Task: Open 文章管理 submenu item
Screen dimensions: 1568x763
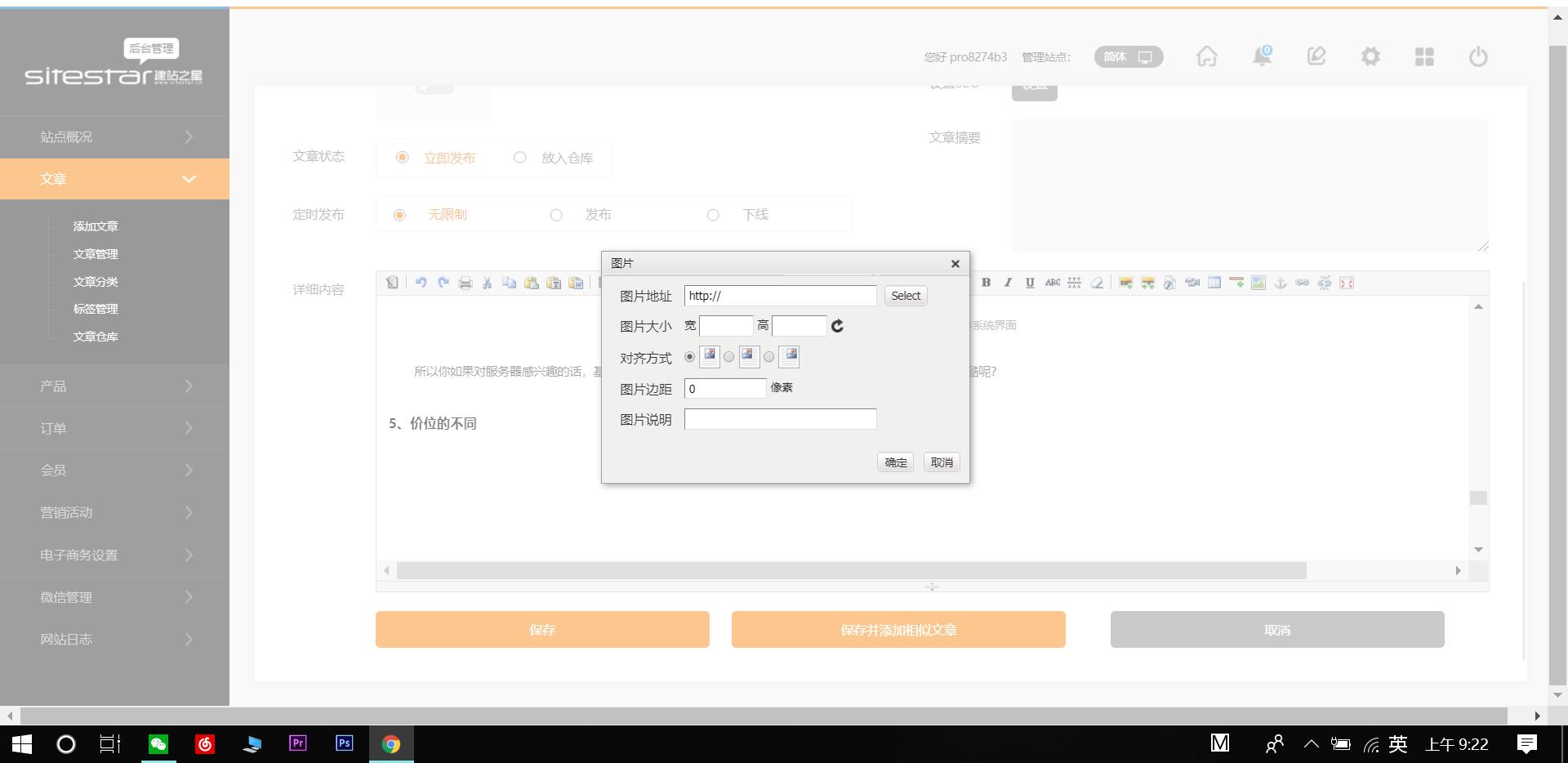Action: [96, 254]
